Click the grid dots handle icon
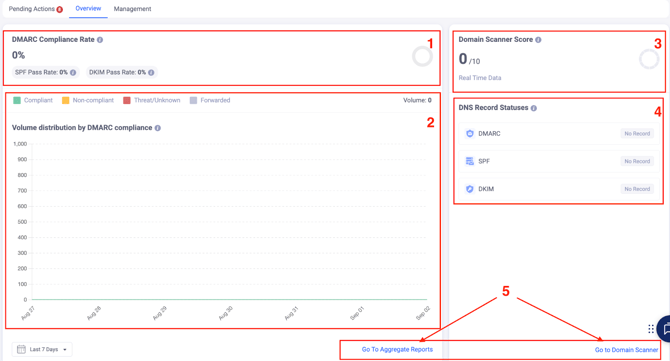Image resolution: width=670 pixels, height=361 pixels. point(651,329)
